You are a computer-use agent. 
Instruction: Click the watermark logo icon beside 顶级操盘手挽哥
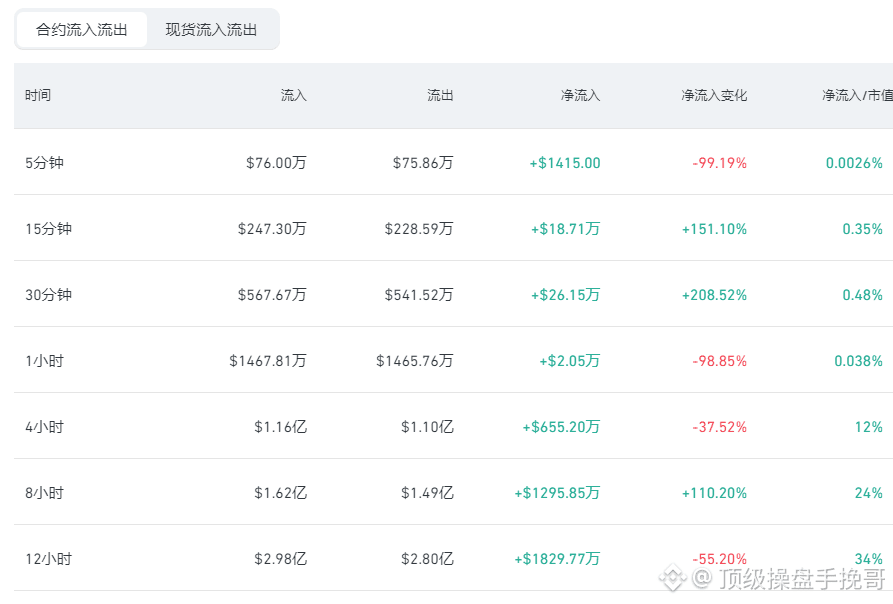point(673,578)
